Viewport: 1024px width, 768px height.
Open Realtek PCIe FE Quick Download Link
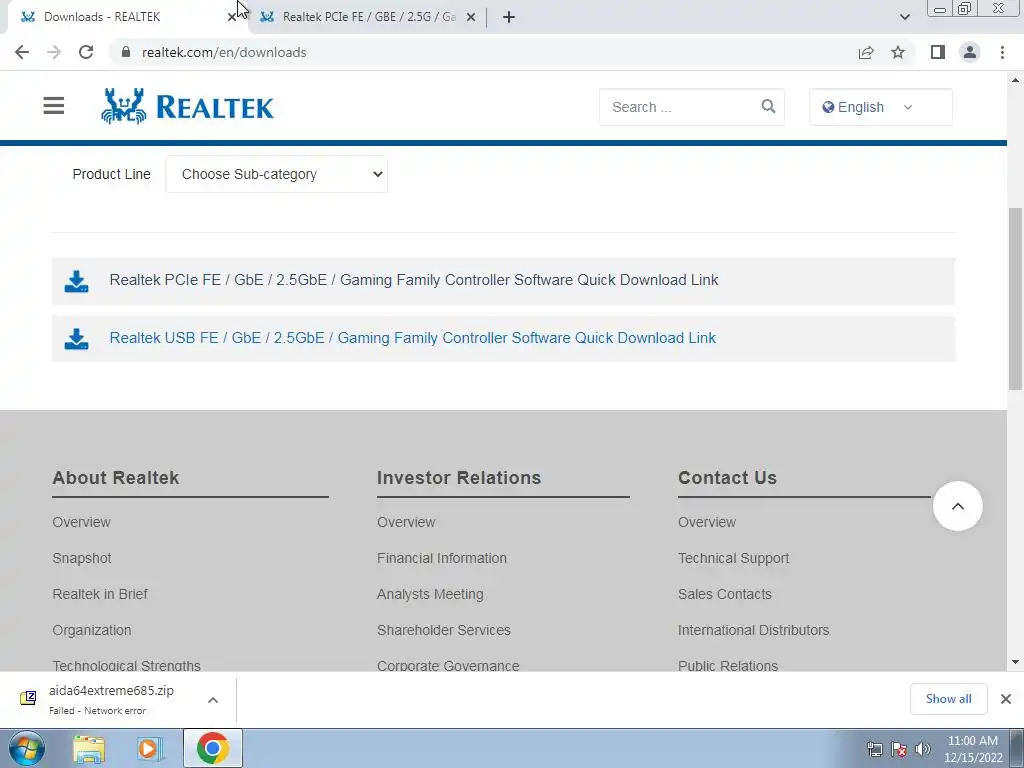414,280
